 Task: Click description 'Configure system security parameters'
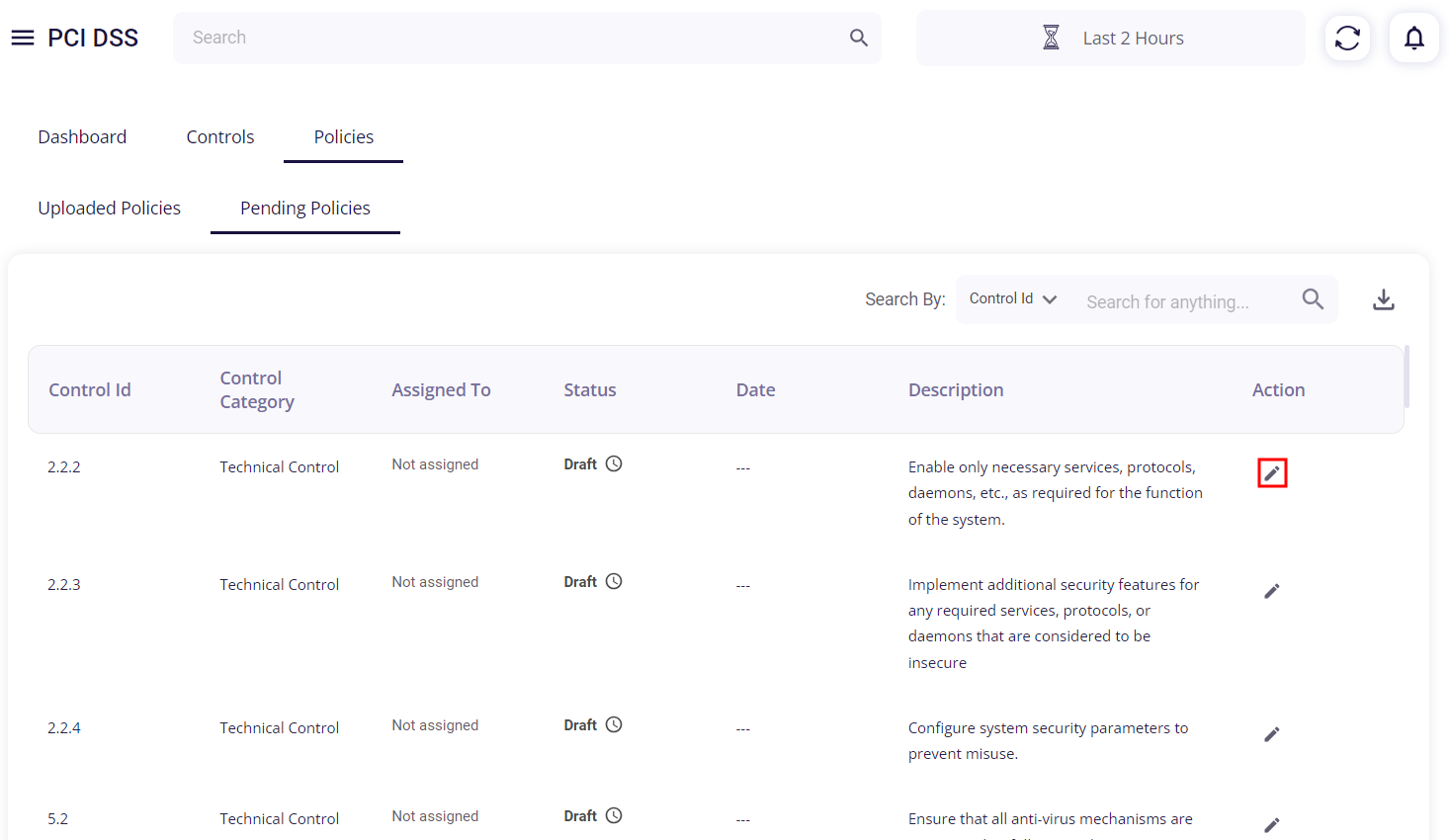tap(1048, 740)
